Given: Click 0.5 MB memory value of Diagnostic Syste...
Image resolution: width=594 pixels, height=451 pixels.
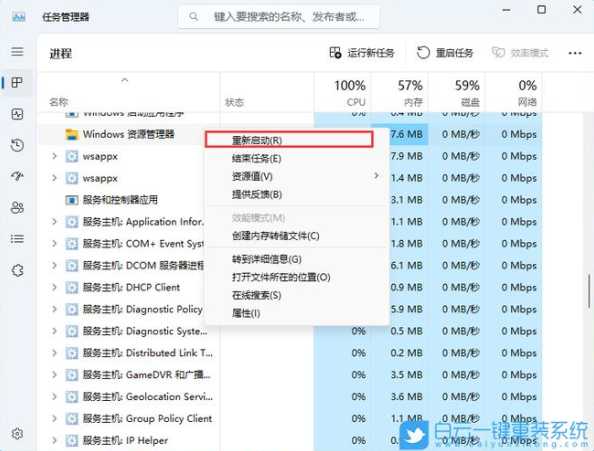Looking at the screenshot, I should click(x=406, y=331).
